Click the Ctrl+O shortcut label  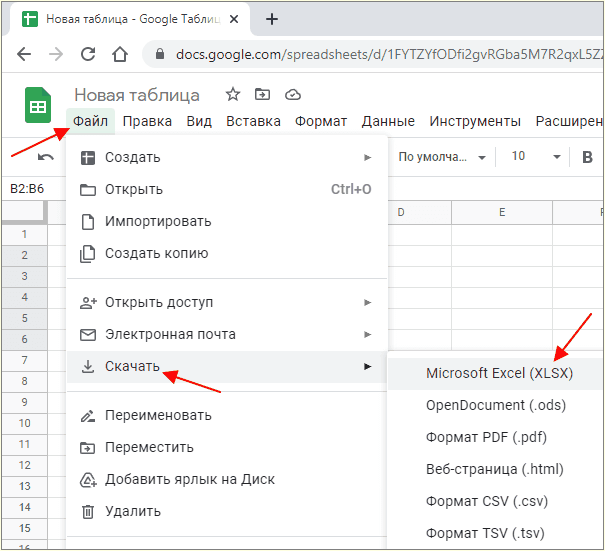click(351, 189)
